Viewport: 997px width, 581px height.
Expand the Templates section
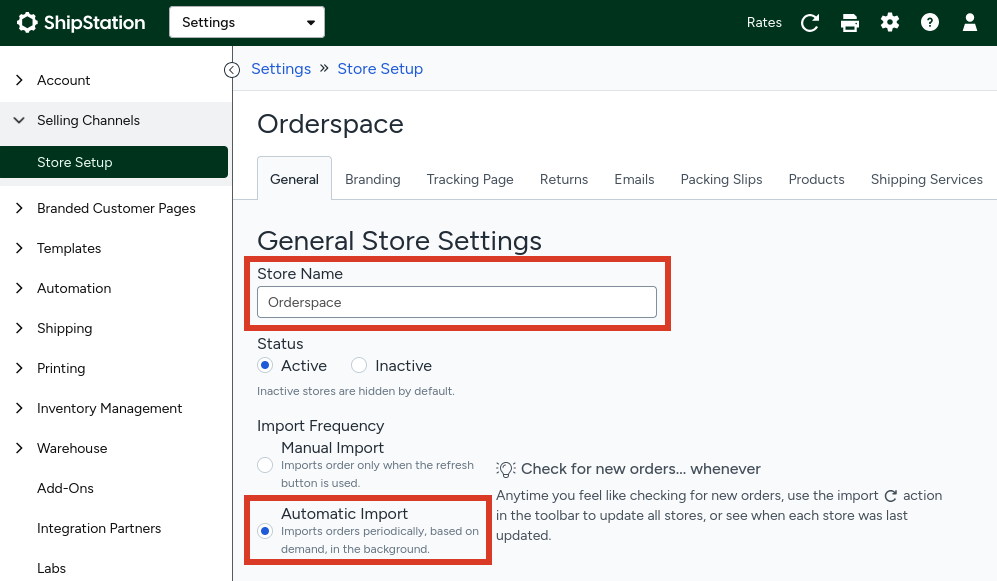click(19, 248)
